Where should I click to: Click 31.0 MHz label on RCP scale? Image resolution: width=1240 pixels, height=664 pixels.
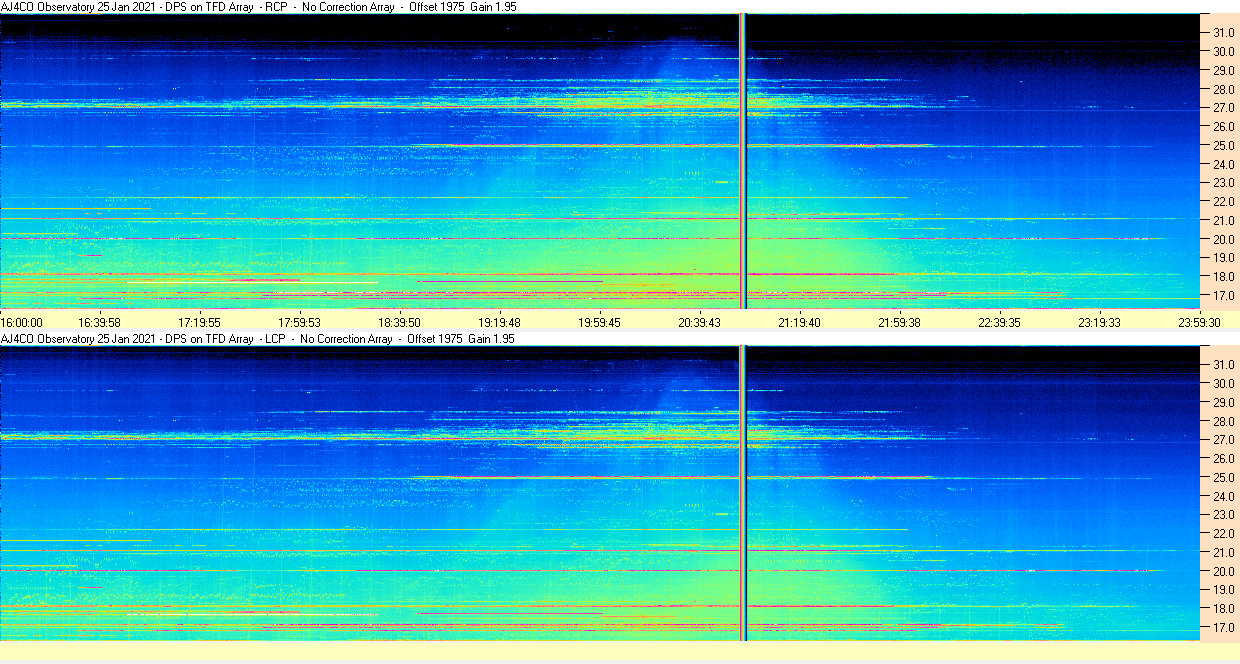1224,32
